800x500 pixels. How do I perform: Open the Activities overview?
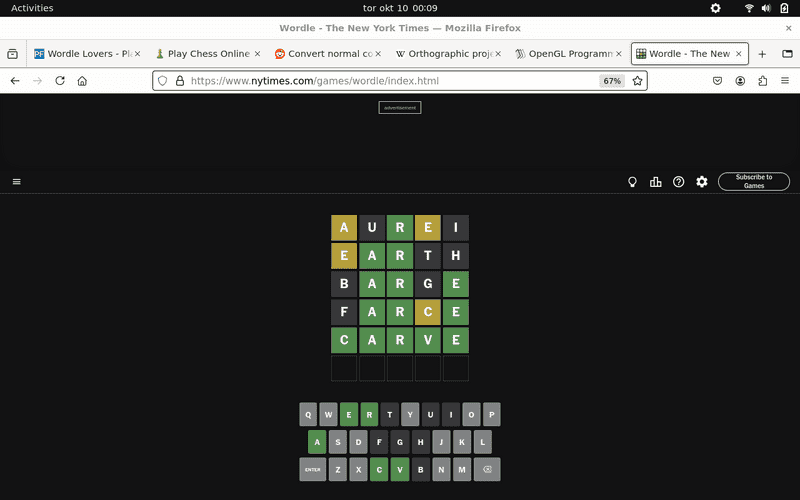(32, 8)
